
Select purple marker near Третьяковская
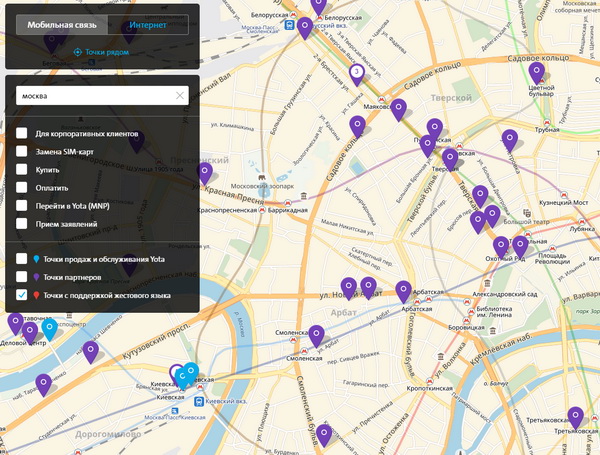point(576,418)
